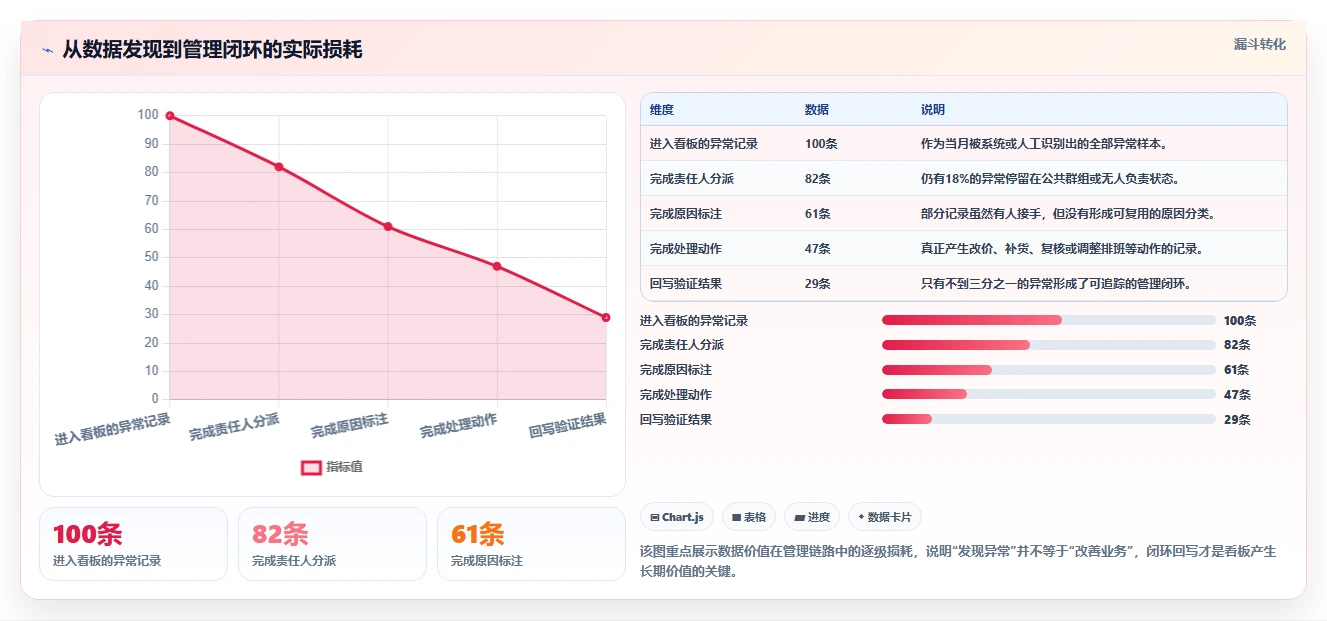The width and height of the screenshot is (1327, 621).
Task: Open the 100条 进入看板的异常记录 data card
Action: coord(134,544)
